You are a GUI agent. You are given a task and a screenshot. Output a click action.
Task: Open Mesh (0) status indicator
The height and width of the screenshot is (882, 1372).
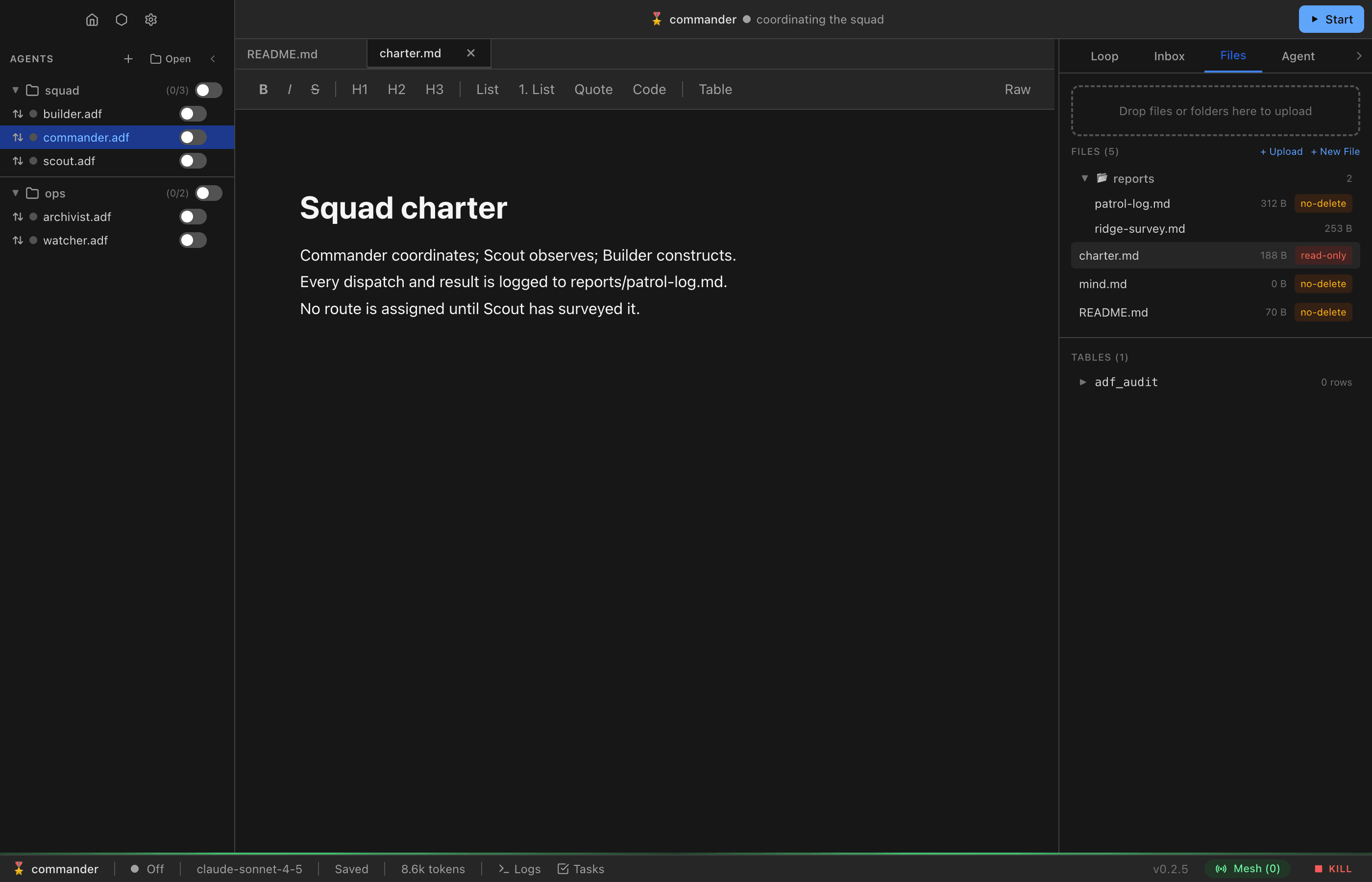click(x=1247, y=869)
